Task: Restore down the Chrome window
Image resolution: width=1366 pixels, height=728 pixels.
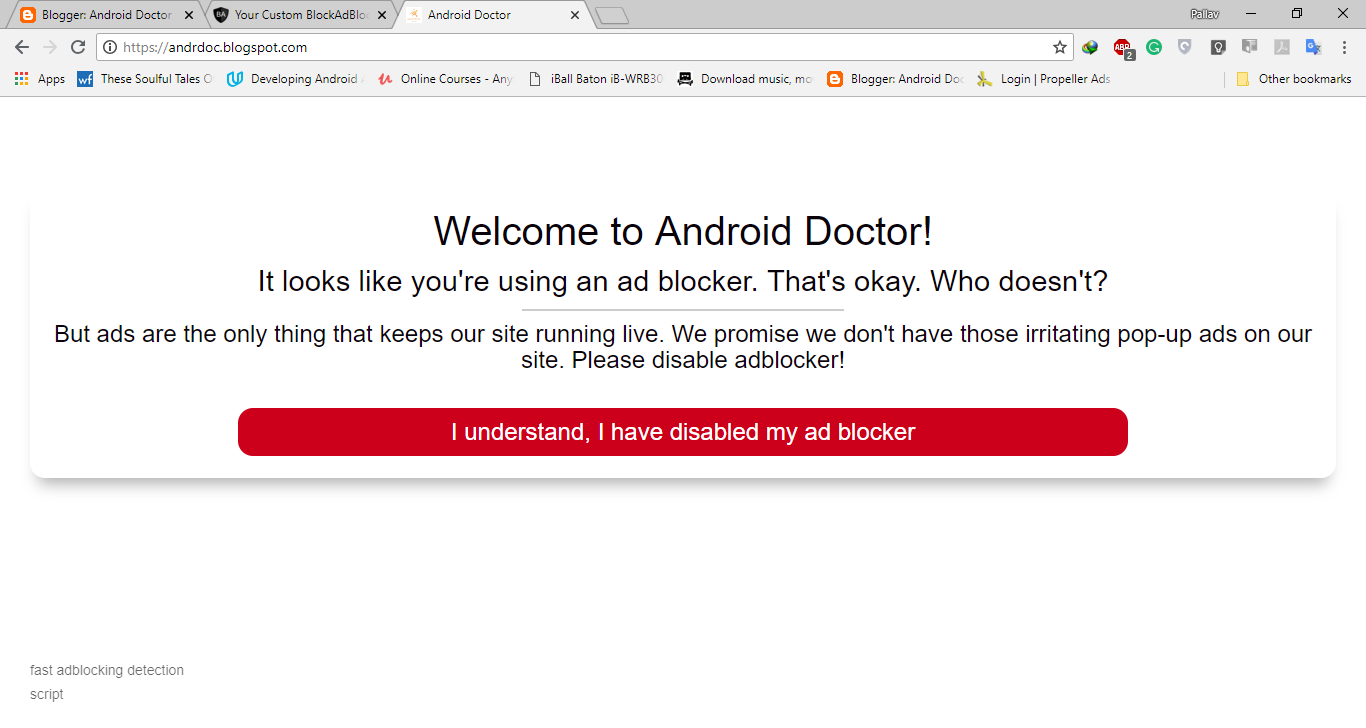Action: pyautogui.click(x=1297, y=14)
